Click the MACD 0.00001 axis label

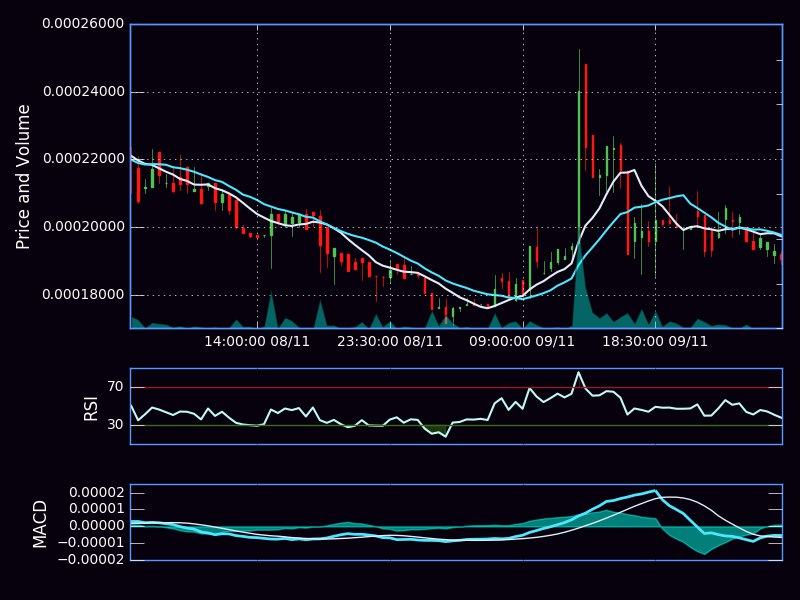[96, 509]
